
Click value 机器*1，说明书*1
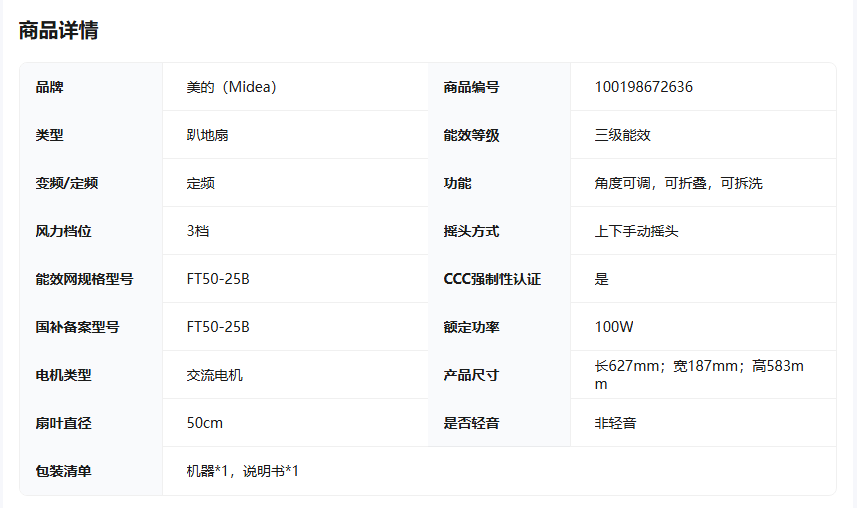243,471
